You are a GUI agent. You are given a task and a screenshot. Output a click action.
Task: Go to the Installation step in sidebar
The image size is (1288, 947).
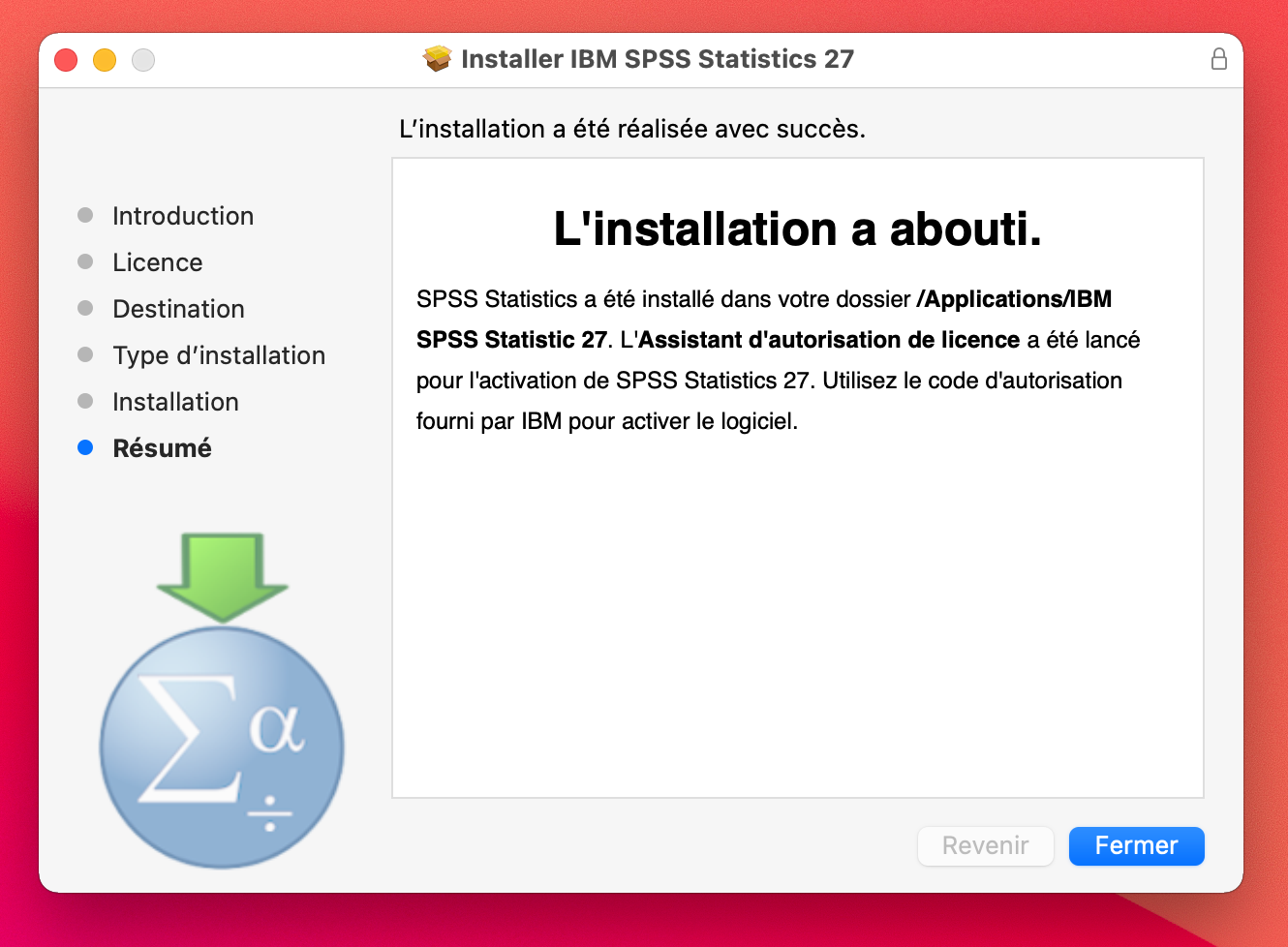(x=175, y=402)
